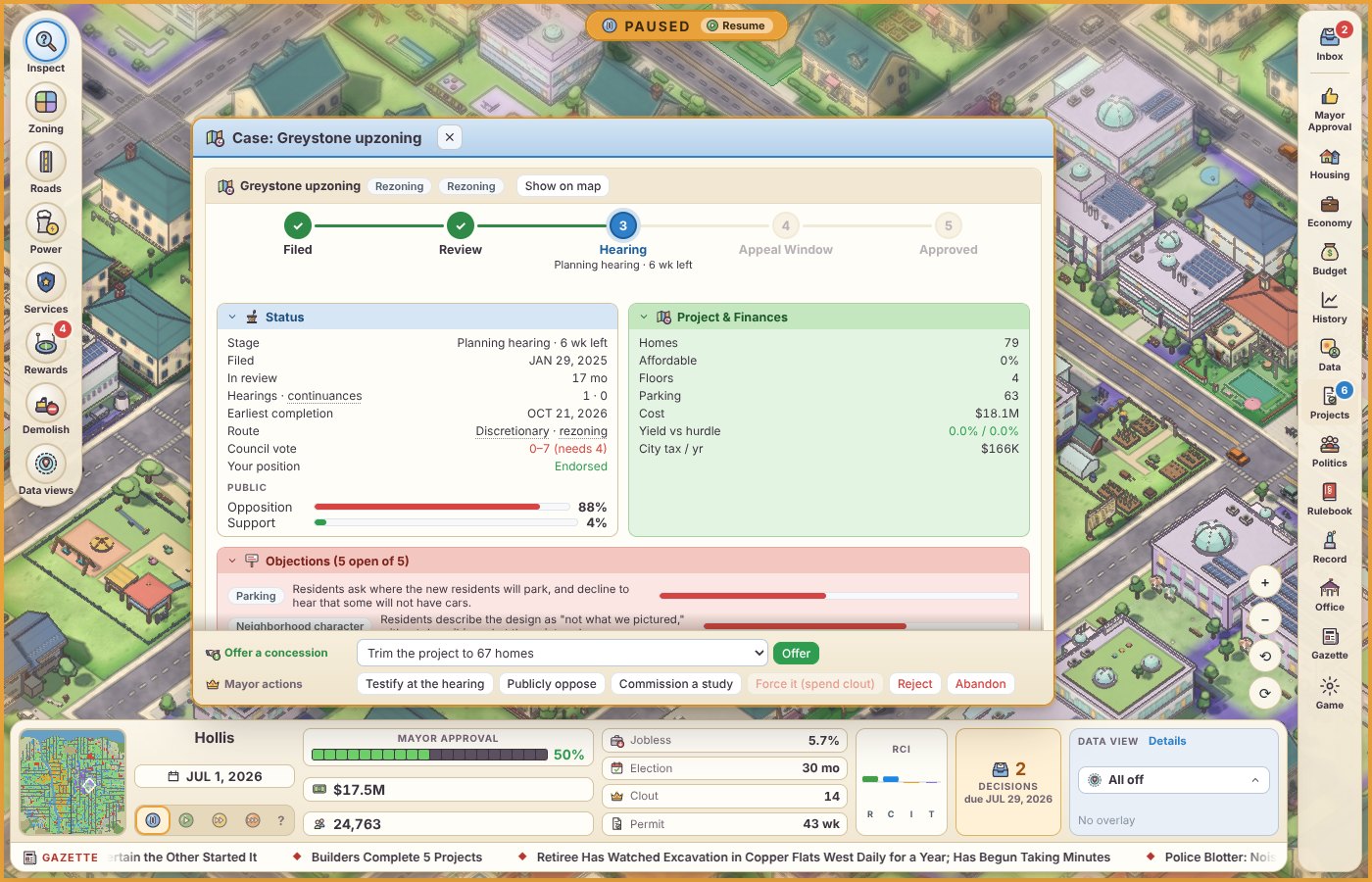
Task: Open the Projects list
Action: click(1330, 403)
